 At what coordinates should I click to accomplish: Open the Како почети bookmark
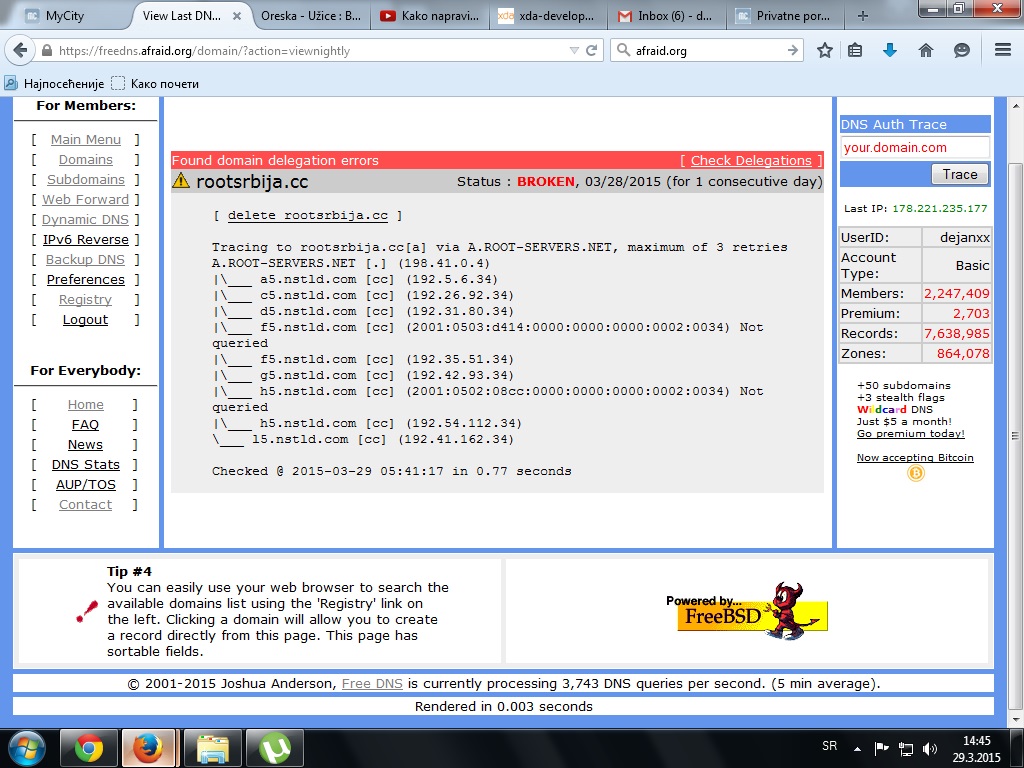point(155,84)
